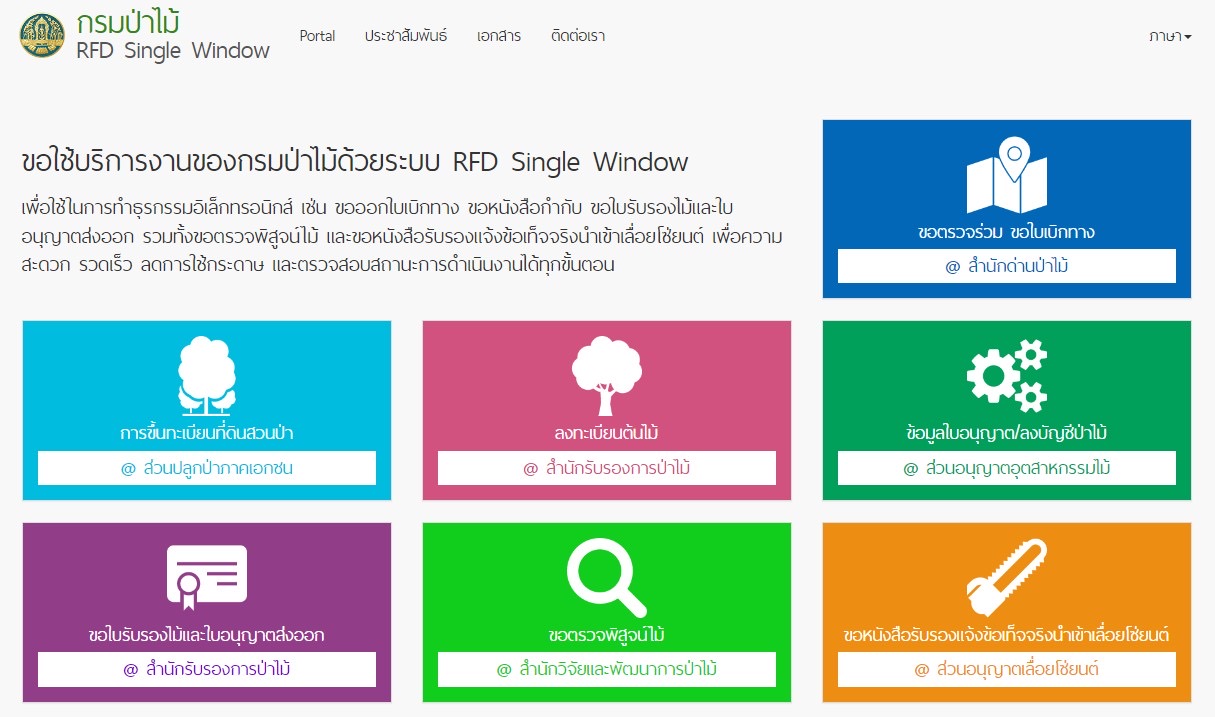Click the single tree icon on pink card

[606, 377]
